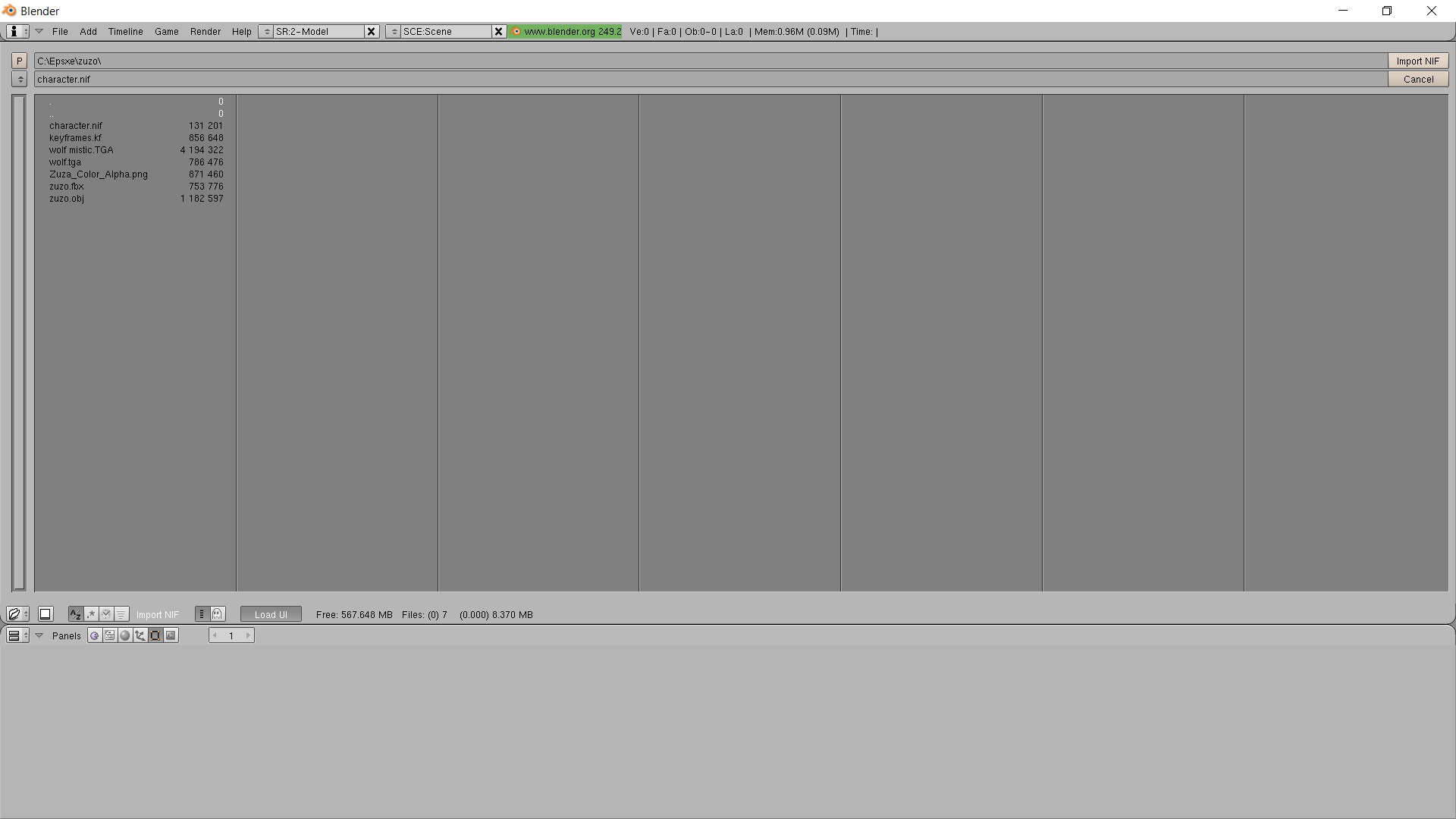The height and width of the screenshot is (819, 1456).
Task: Open the Render menu
Action: coord(206,31)
